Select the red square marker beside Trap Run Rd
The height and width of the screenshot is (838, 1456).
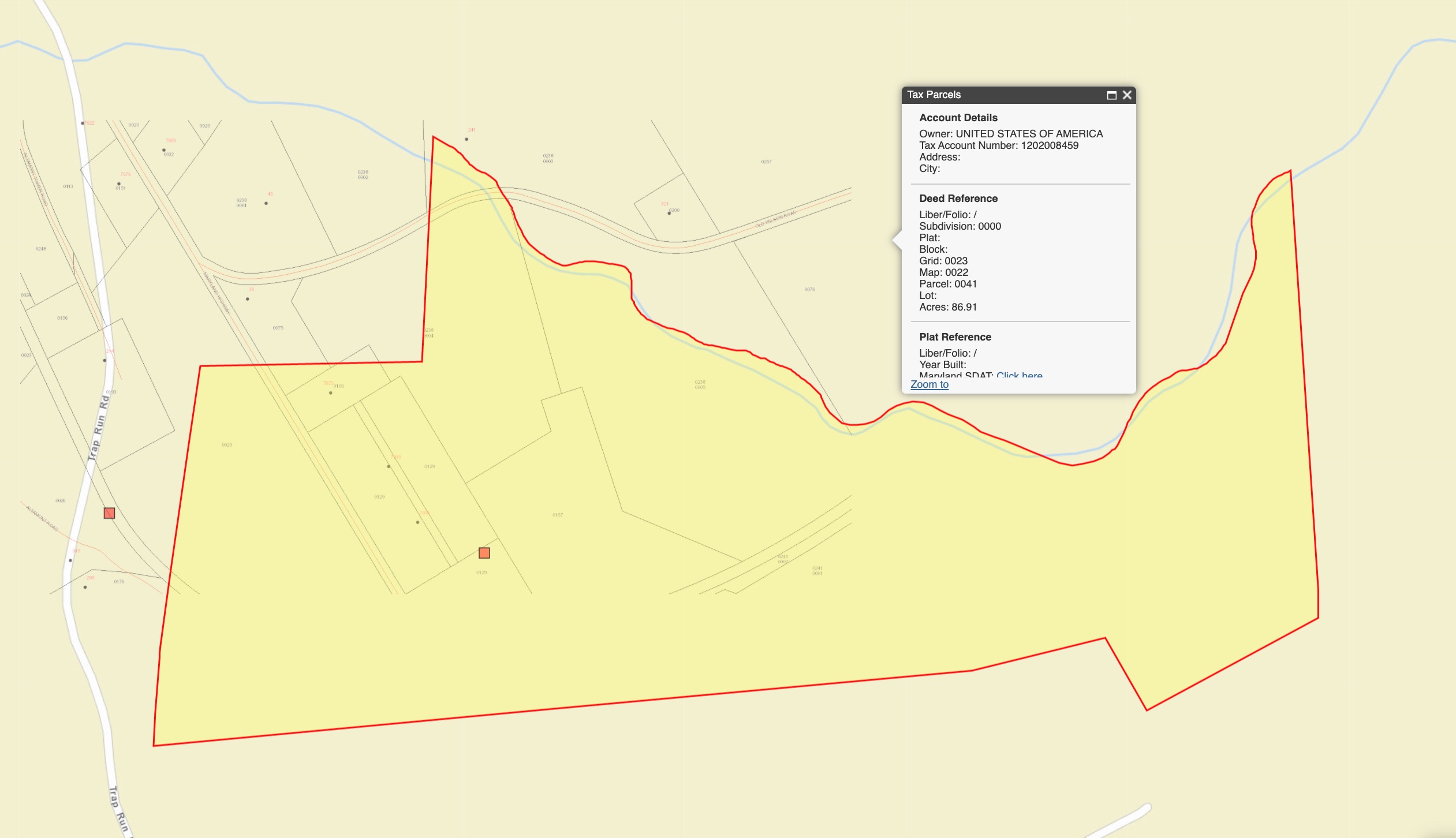coord(109,513)
